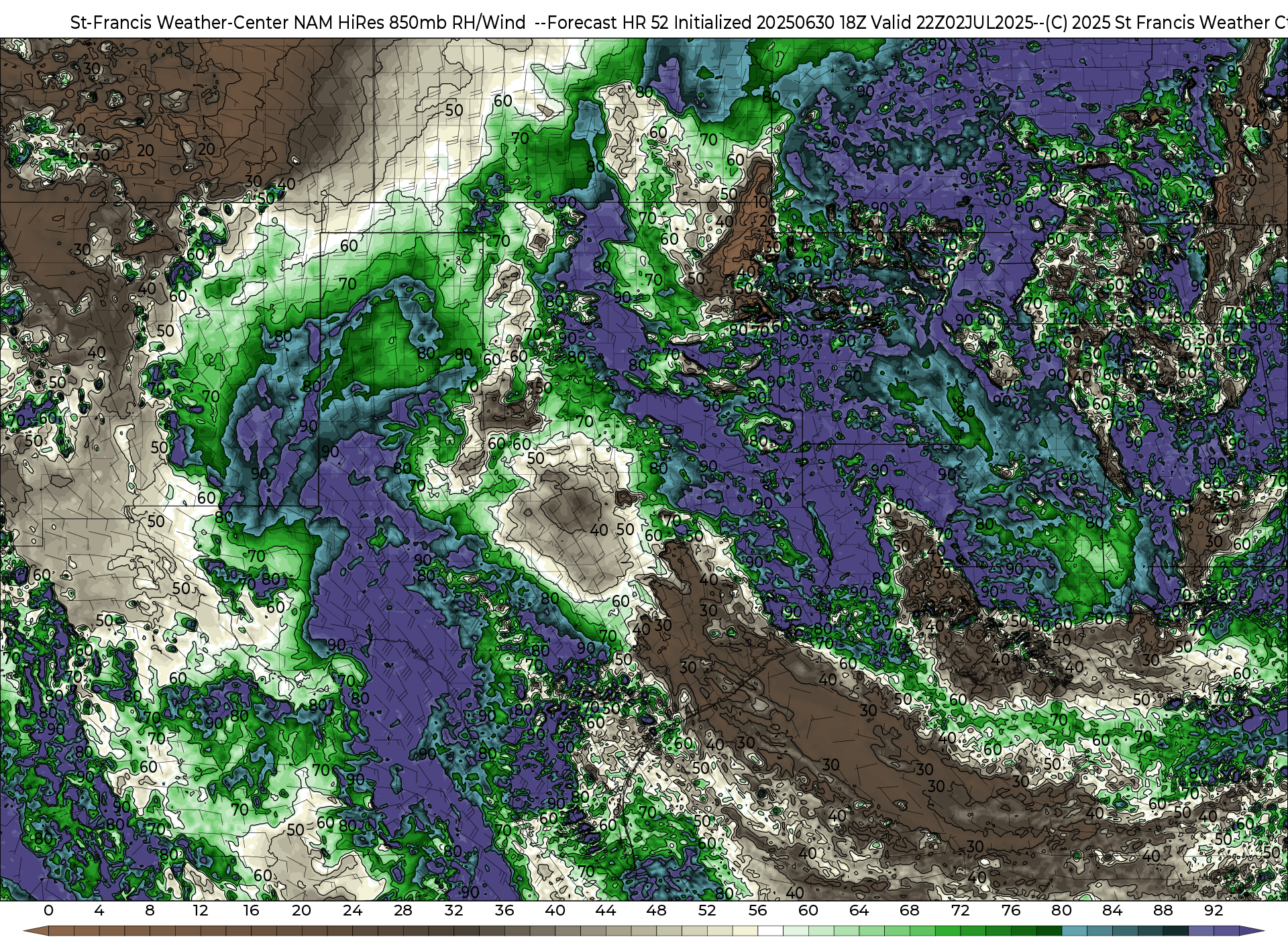Screen dimensions: 1288x939
Task: Click the "Forecast HR 52" header text
Action: [x=608, y=23]
